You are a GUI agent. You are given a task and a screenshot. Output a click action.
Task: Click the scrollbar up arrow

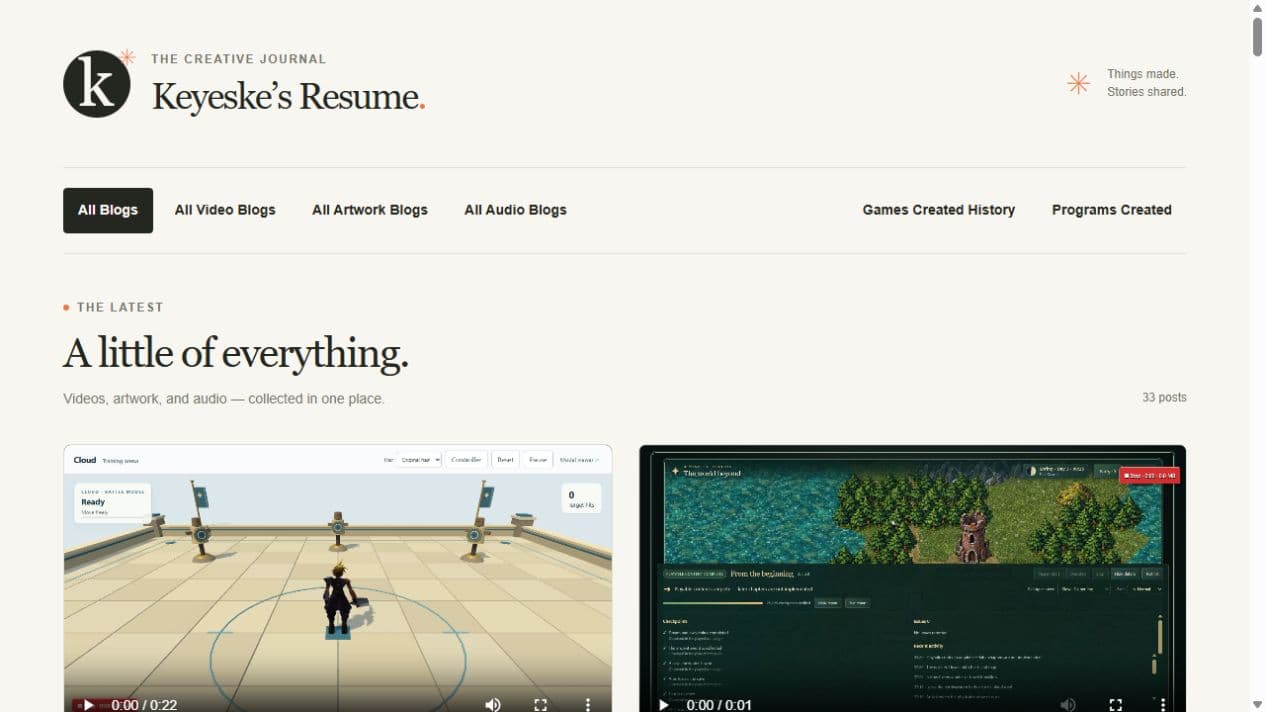coord(1257,7)
